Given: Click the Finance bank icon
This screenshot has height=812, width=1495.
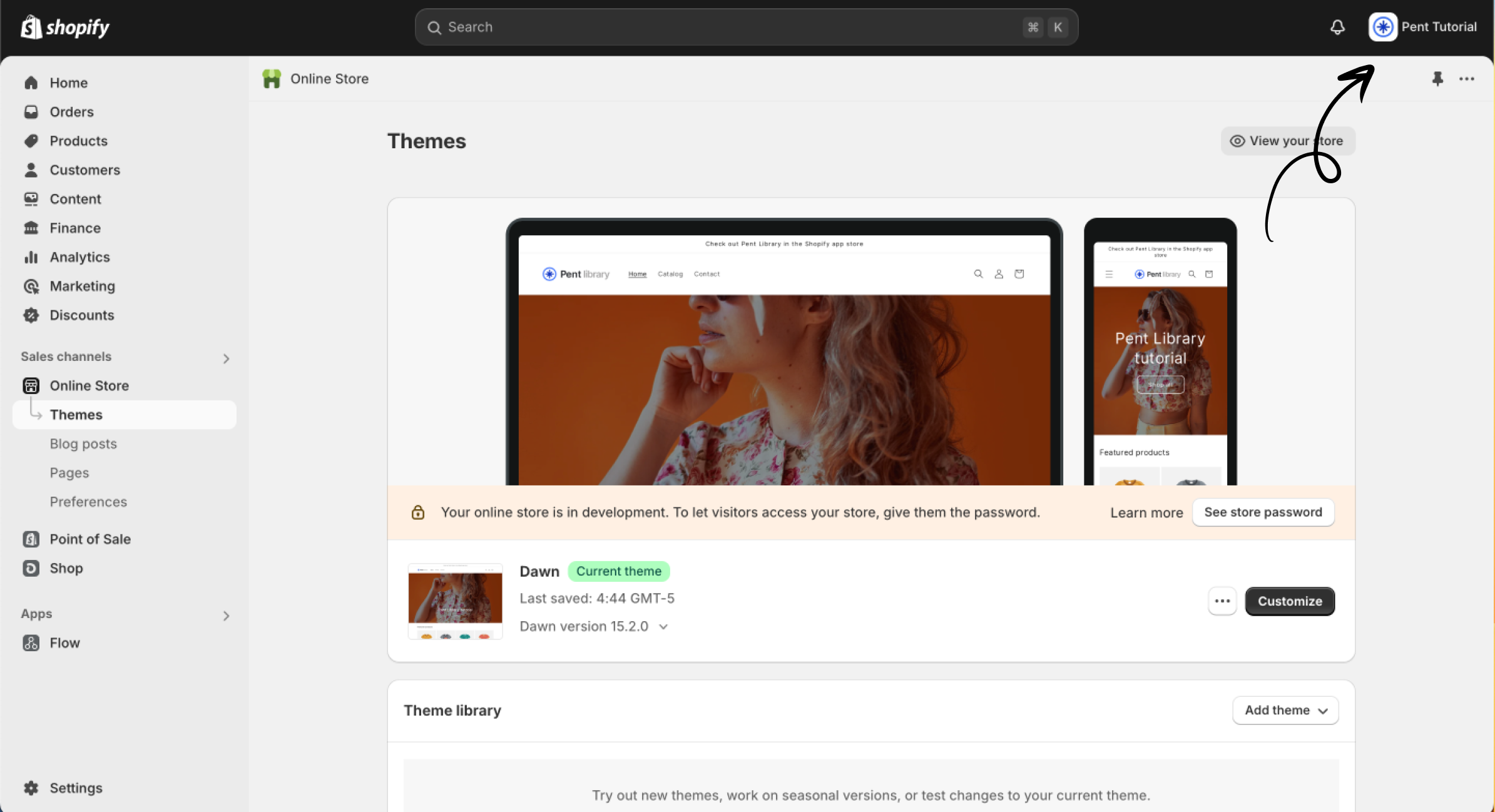Looking at the screenshot, I should click(31, 228).
